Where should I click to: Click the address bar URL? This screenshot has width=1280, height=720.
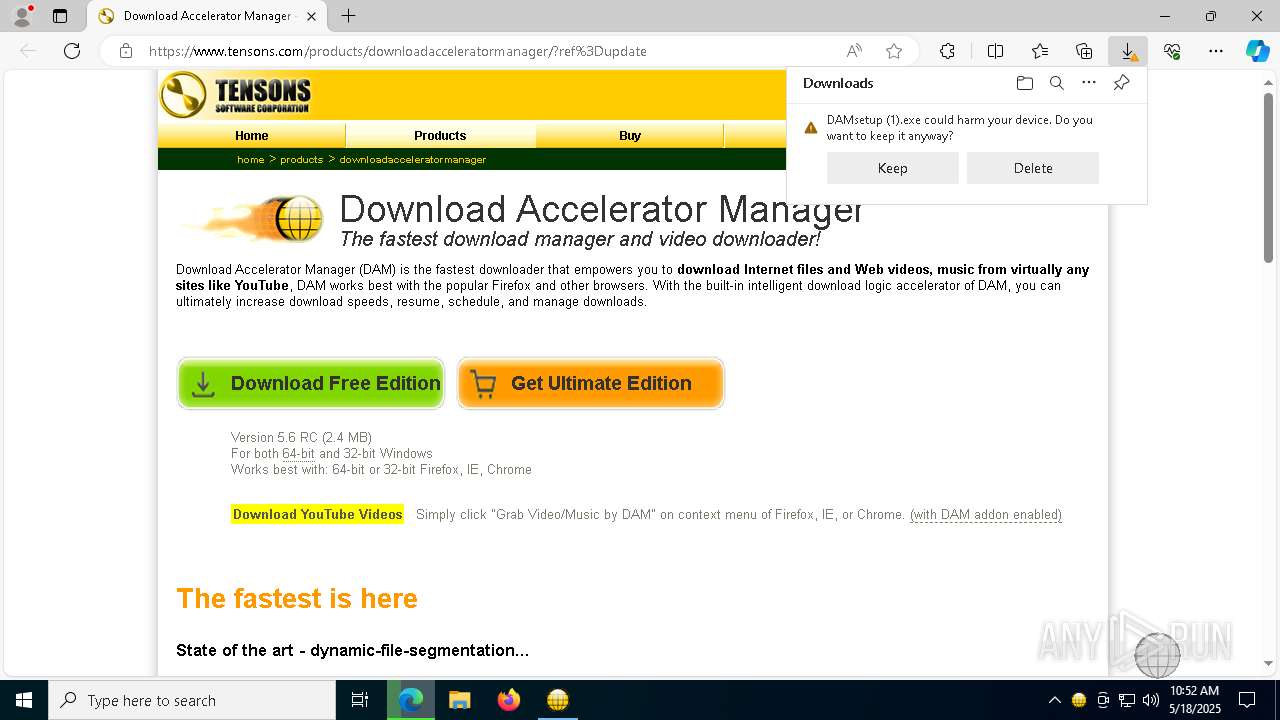(x=397, y=51)
